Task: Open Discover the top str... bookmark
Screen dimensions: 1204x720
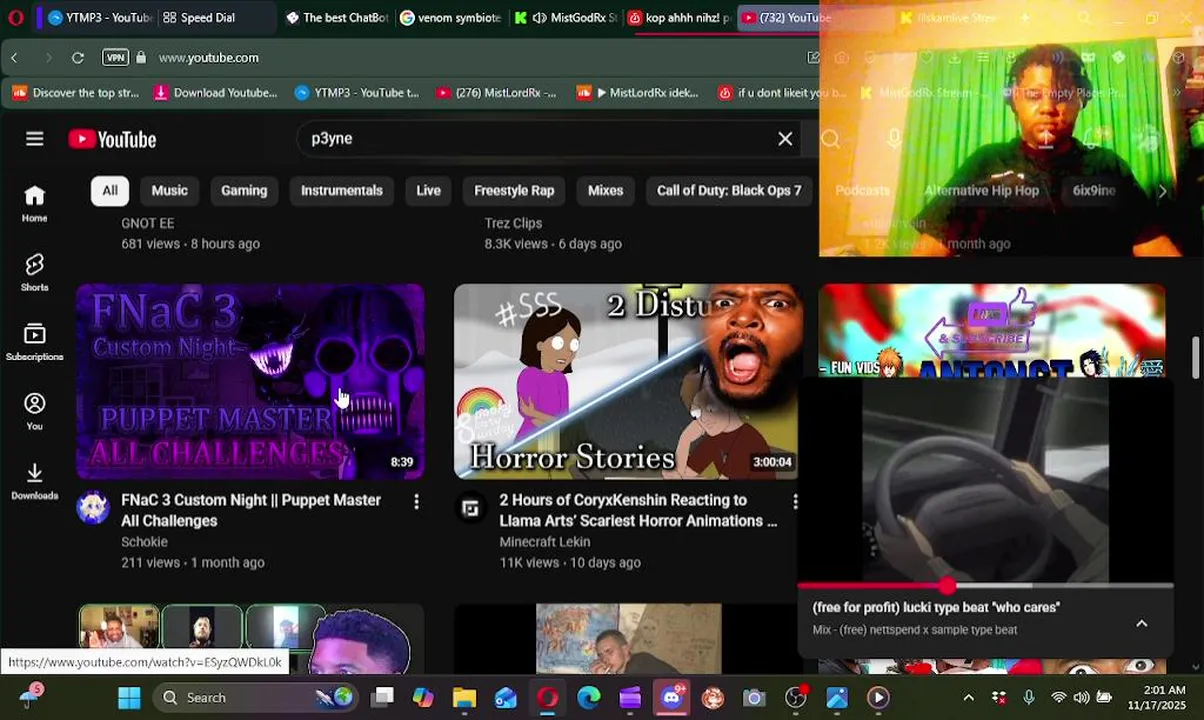Action: click(75, 93)
